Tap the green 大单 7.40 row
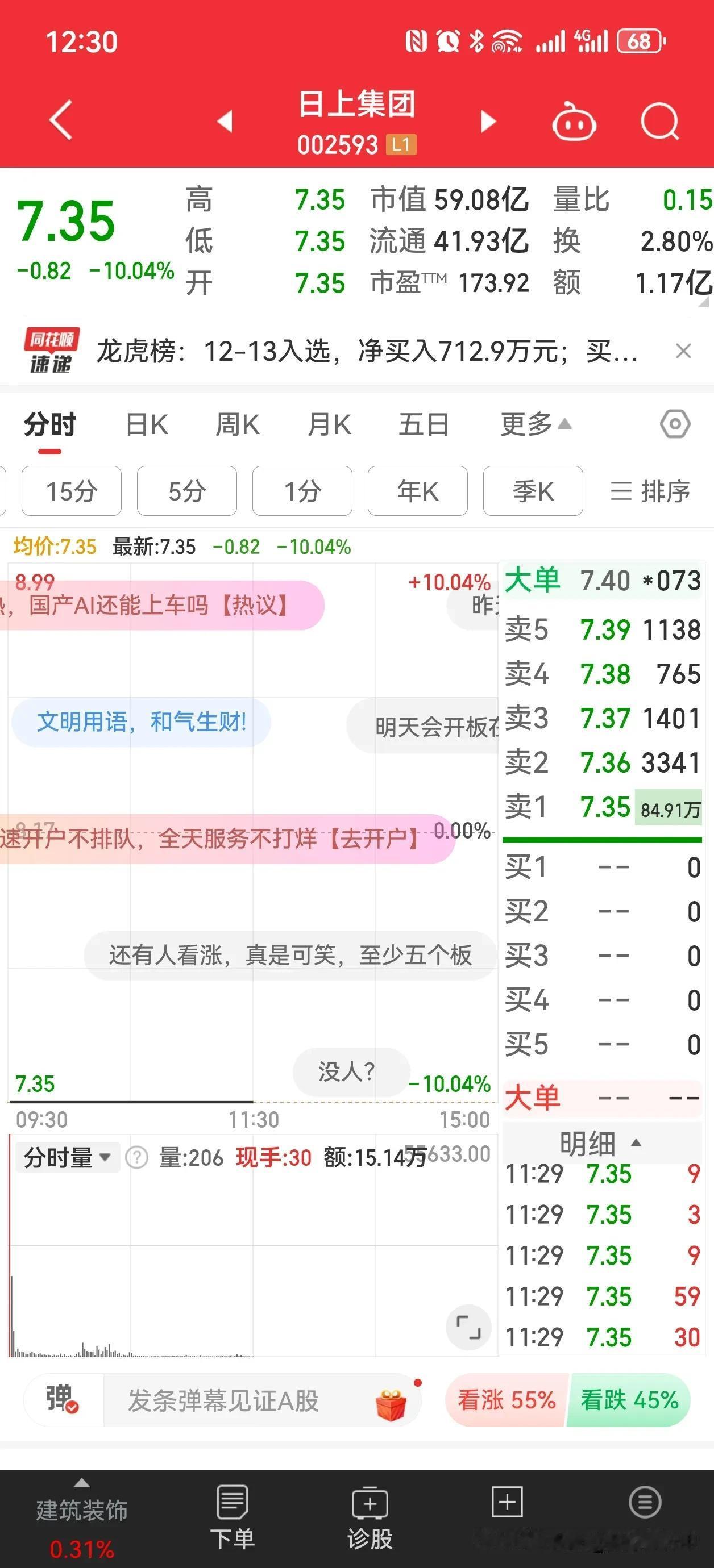 [603, 581]
